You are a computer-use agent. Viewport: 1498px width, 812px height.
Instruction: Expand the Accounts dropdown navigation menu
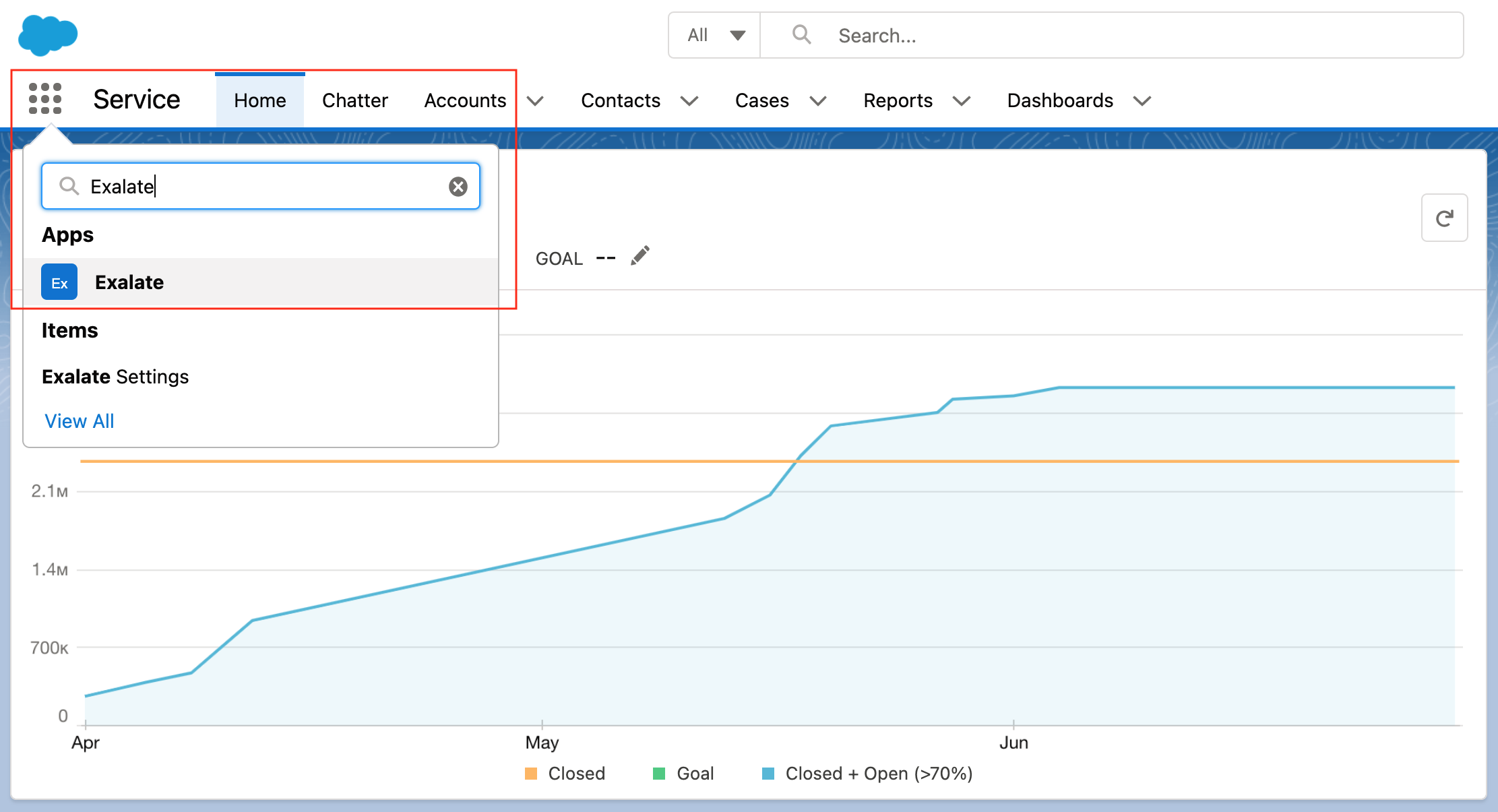[536, 100]
